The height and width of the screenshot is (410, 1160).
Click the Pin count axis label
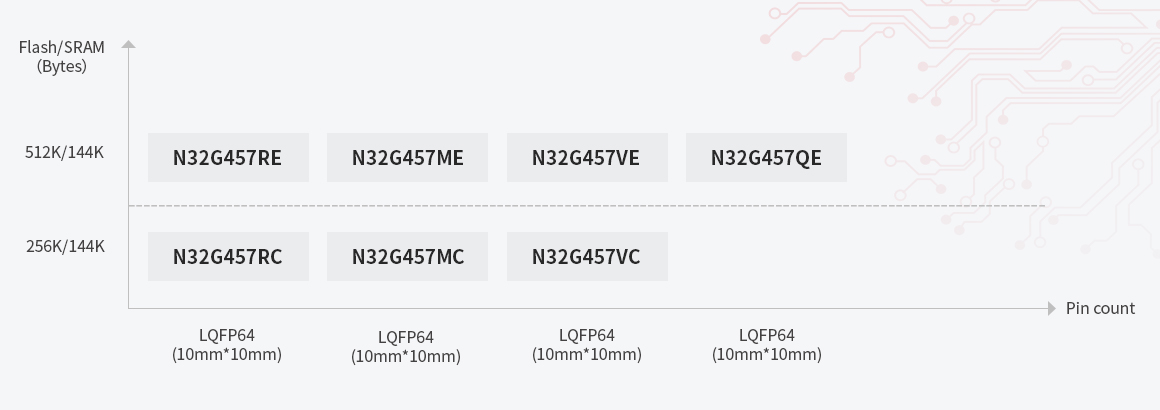pyautogui.click(x=1100, y=308)
